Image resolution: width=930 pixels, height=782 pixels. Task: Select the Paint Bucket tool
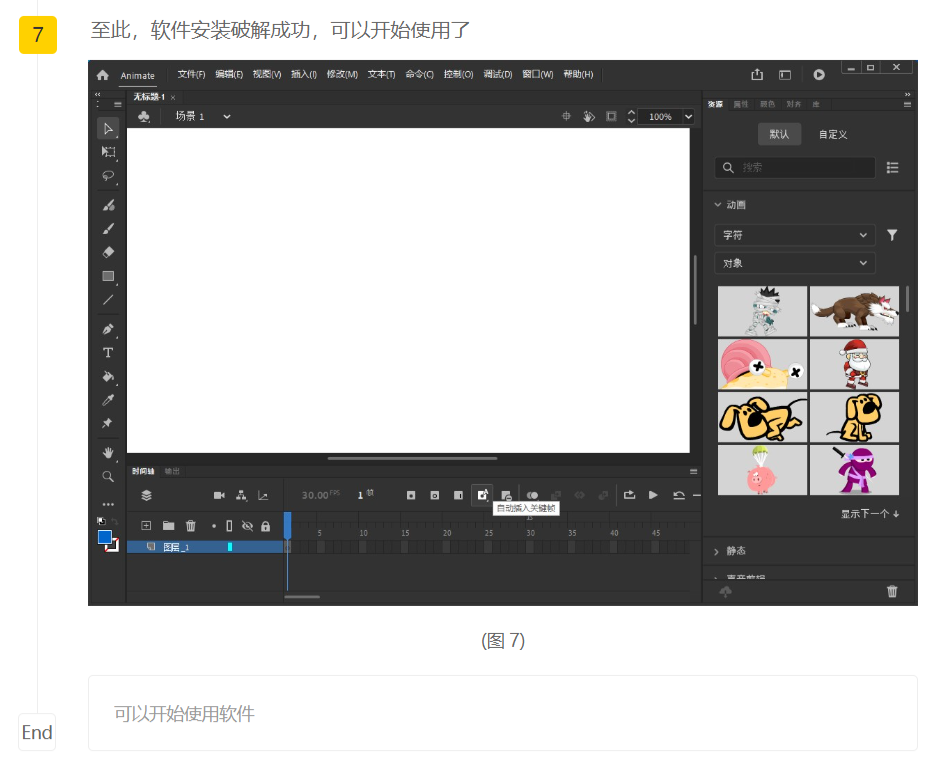pos(108,377)
